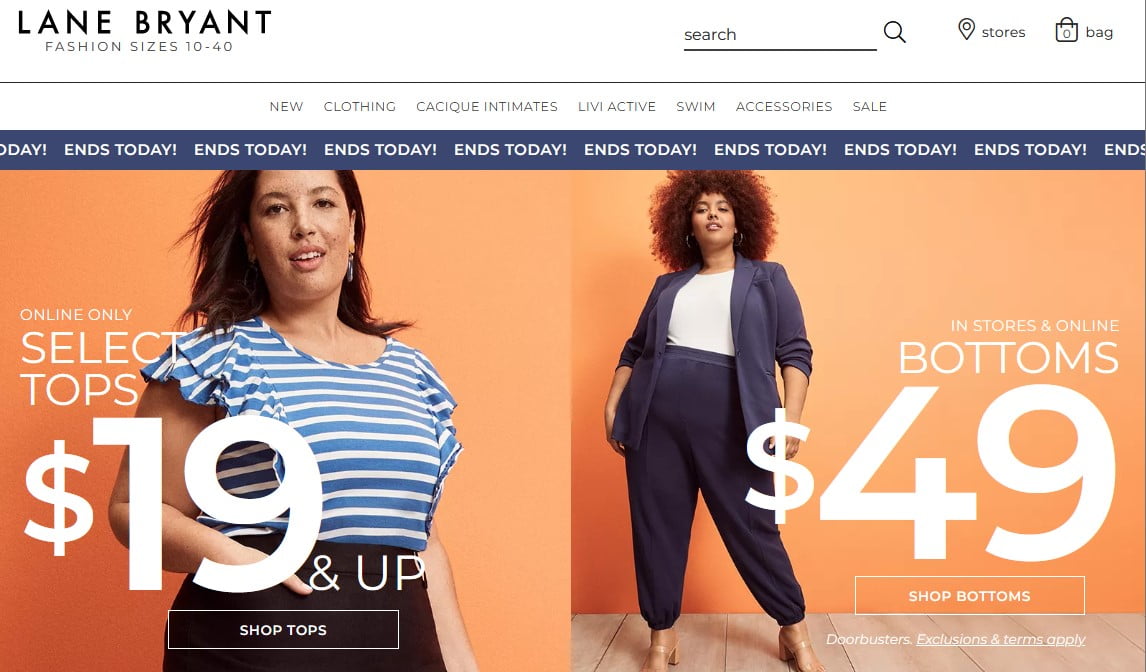The width and height of the screenshot is (1146, 672).
Task: Click the bag text link
Action: 1099,32
